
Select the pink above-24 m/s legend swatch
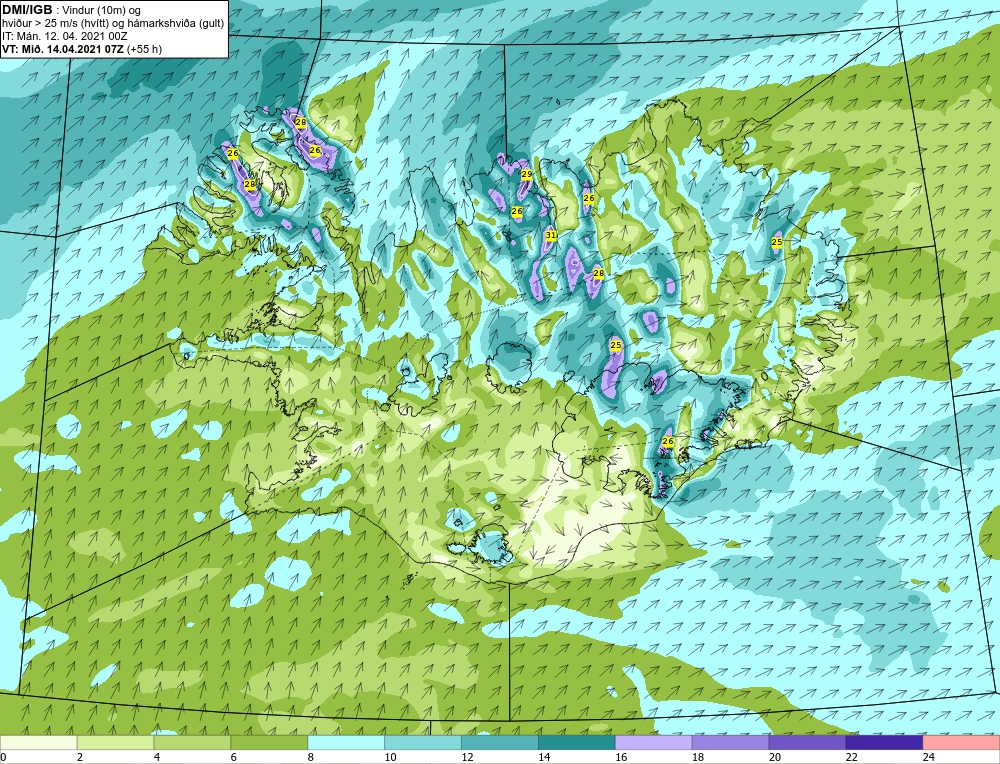click(961, 742)
